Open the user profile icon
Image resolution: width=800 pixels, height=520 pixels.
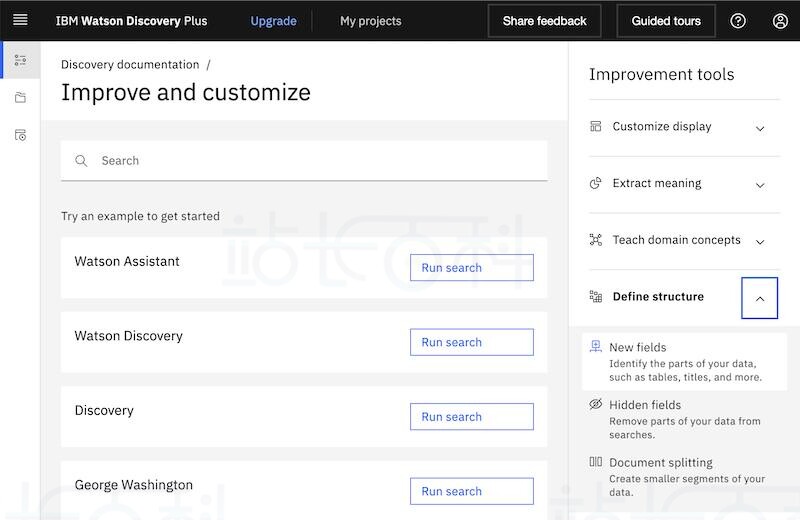780,21
